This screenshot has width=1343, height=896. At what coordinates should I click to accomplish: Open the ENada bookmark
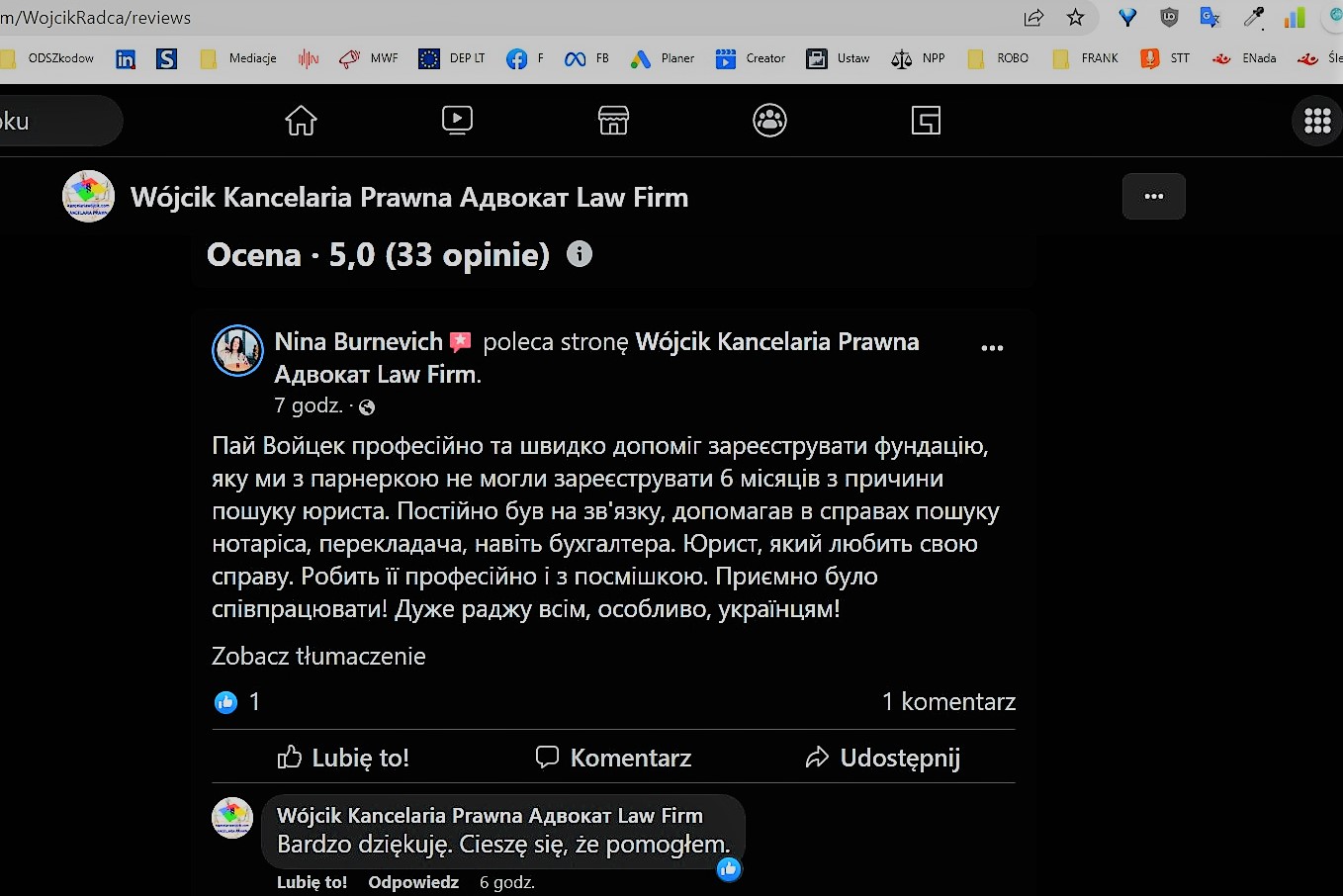(1244, 58)
